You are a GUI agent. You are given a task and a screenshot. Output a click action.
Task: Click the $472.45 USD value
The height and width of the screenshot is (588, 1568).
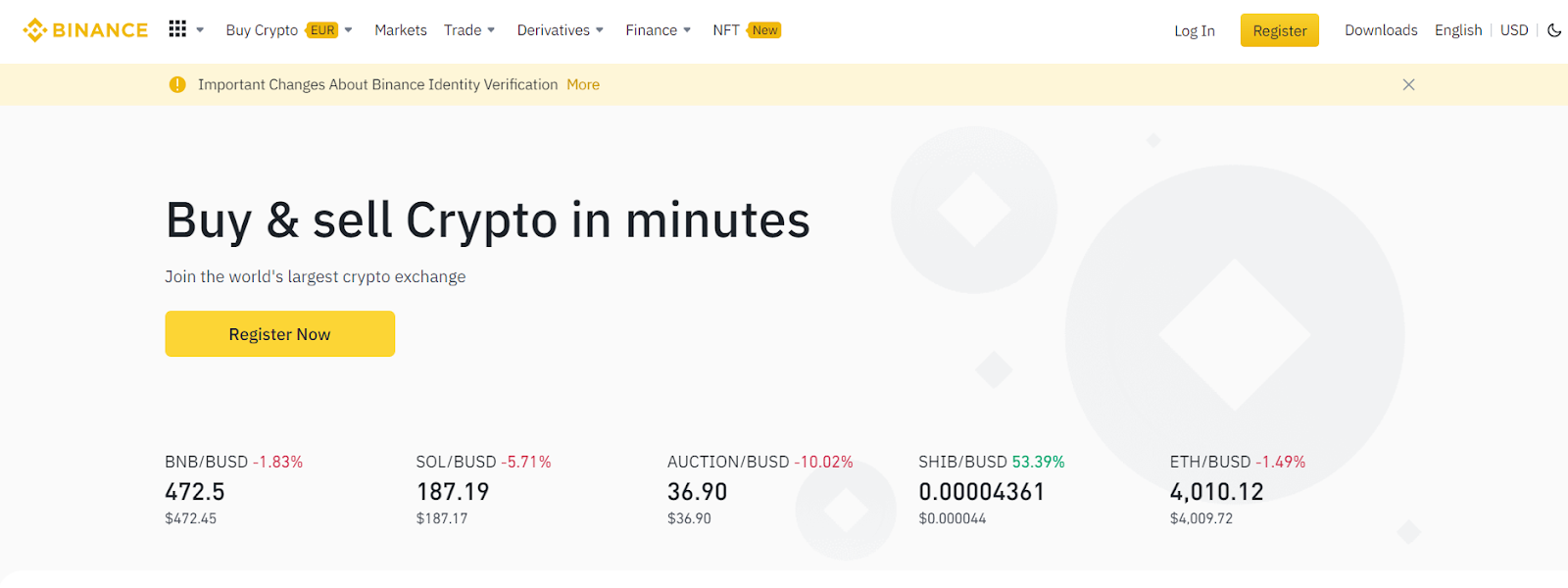pyautogui.click(x=191, y=518)
